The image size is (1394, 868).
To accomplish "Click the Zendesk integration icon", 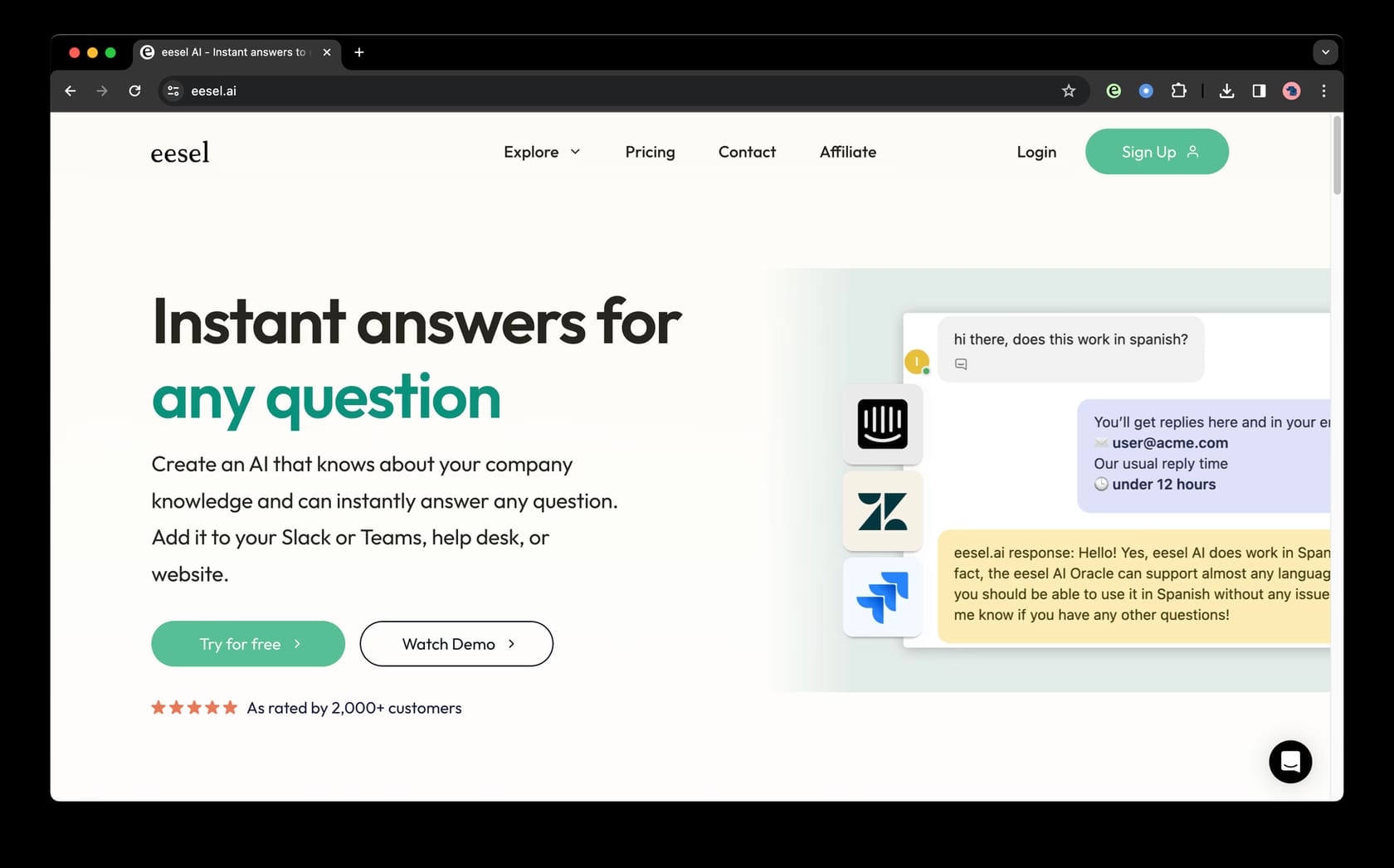I will click(882, 511).
